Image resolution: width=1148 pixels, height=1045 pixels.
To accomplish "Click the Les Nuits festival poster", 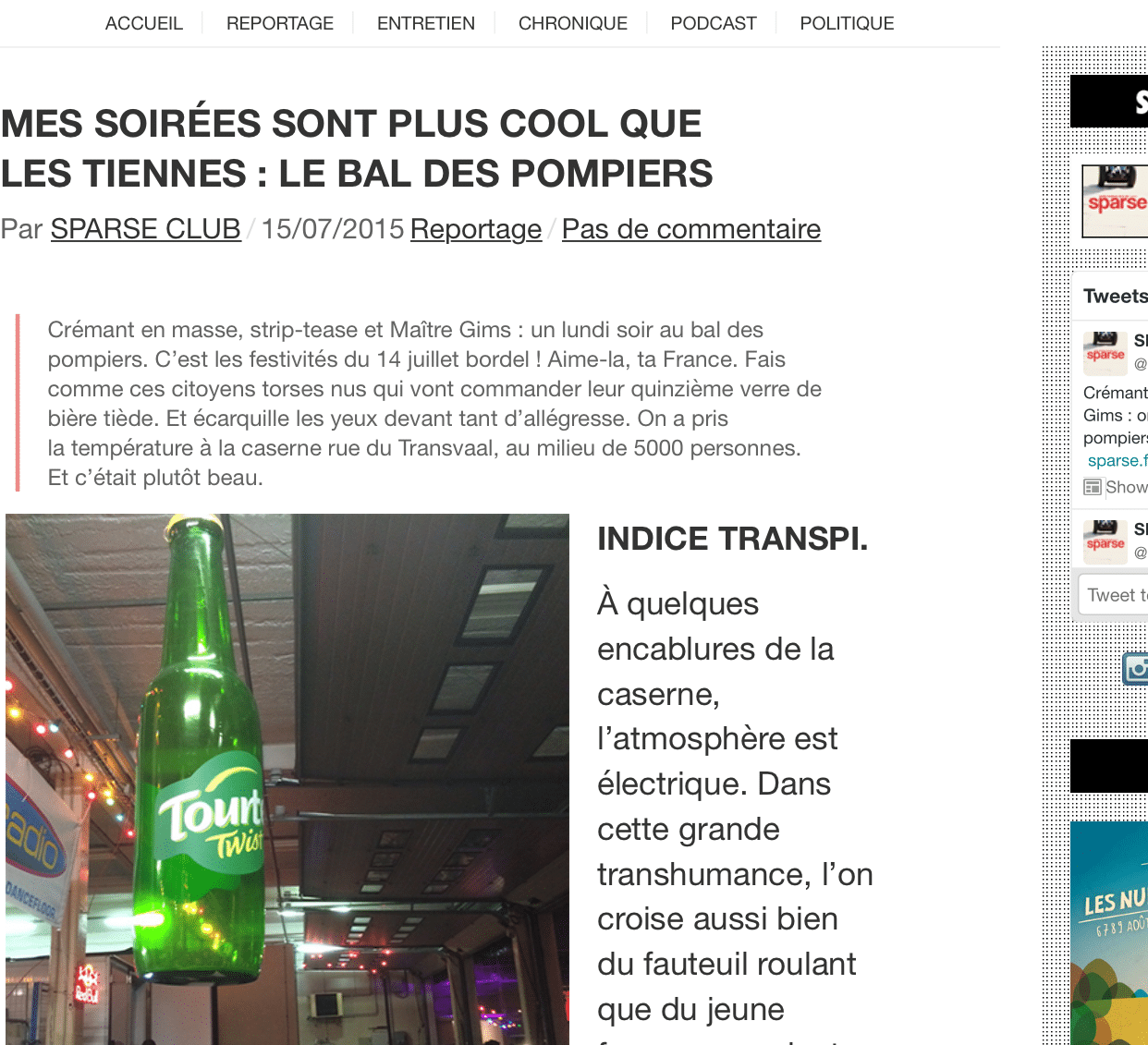I will (1109, 933).
